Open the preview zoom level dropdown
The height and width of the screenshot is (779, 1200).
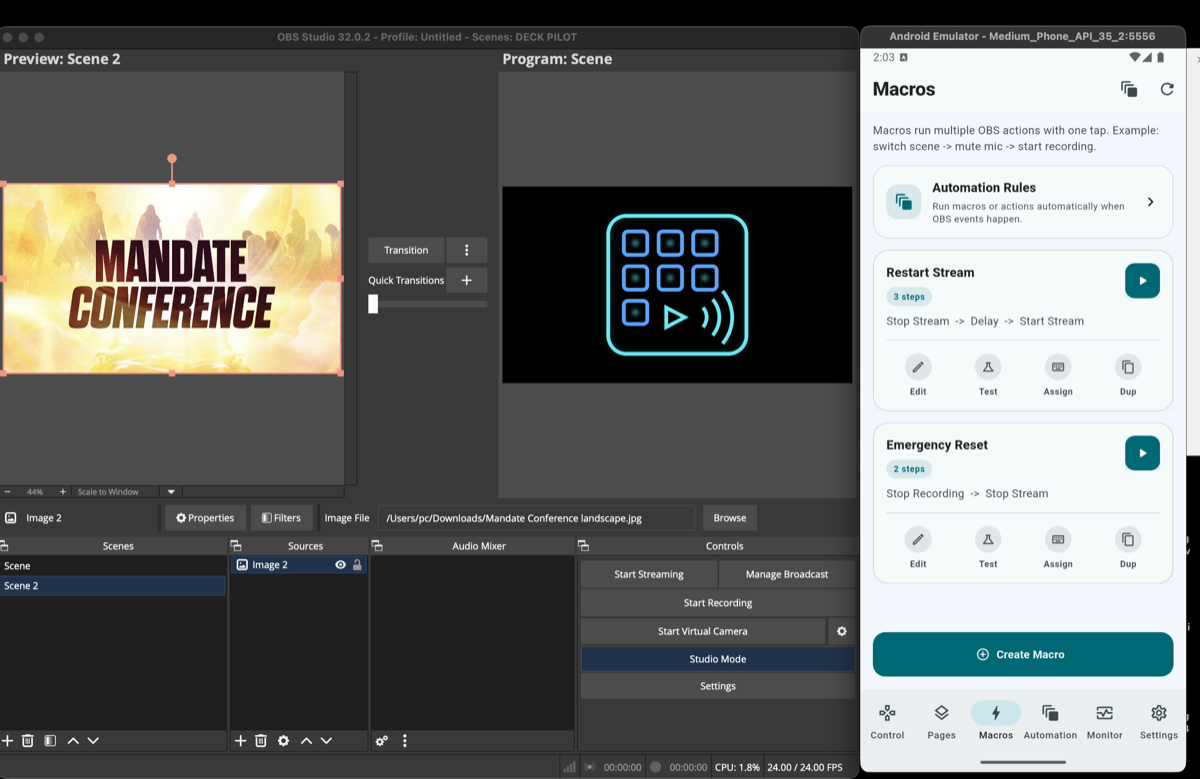coord(170,491)
